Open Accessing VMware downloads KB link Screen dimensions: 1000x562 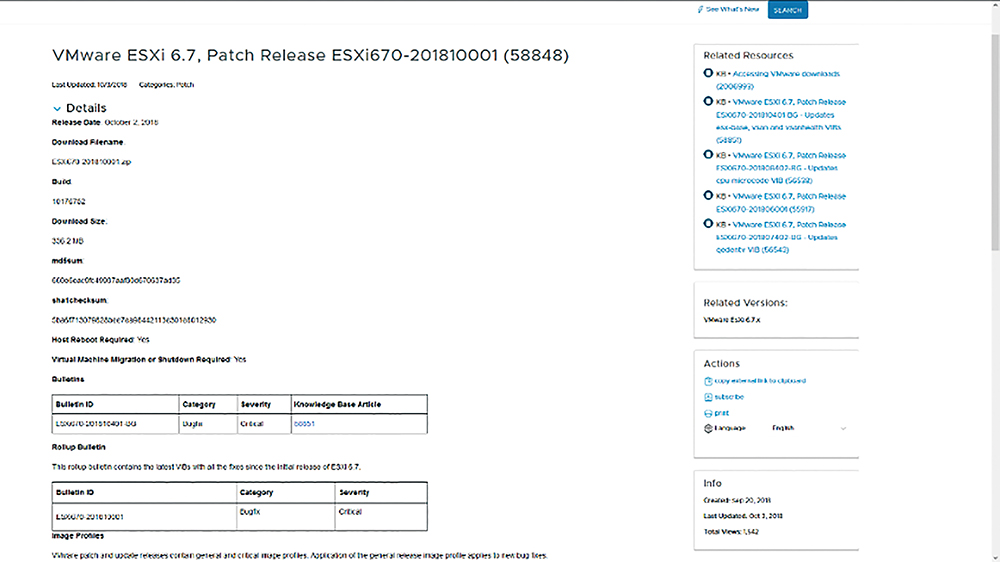pos(777,80)
